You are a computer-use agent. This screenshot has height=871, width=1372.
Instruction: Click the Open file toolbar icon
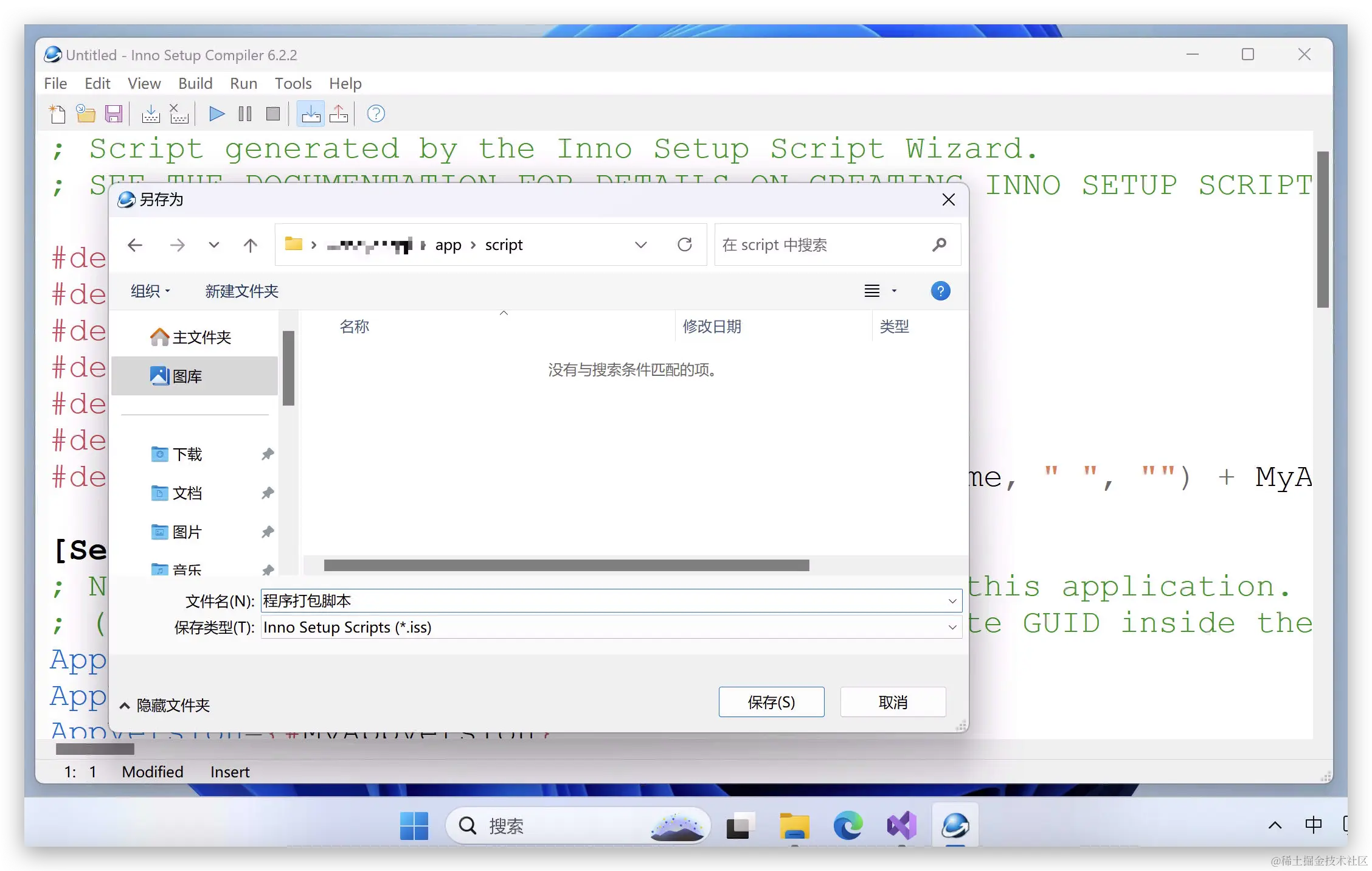[x=86, y=114]
